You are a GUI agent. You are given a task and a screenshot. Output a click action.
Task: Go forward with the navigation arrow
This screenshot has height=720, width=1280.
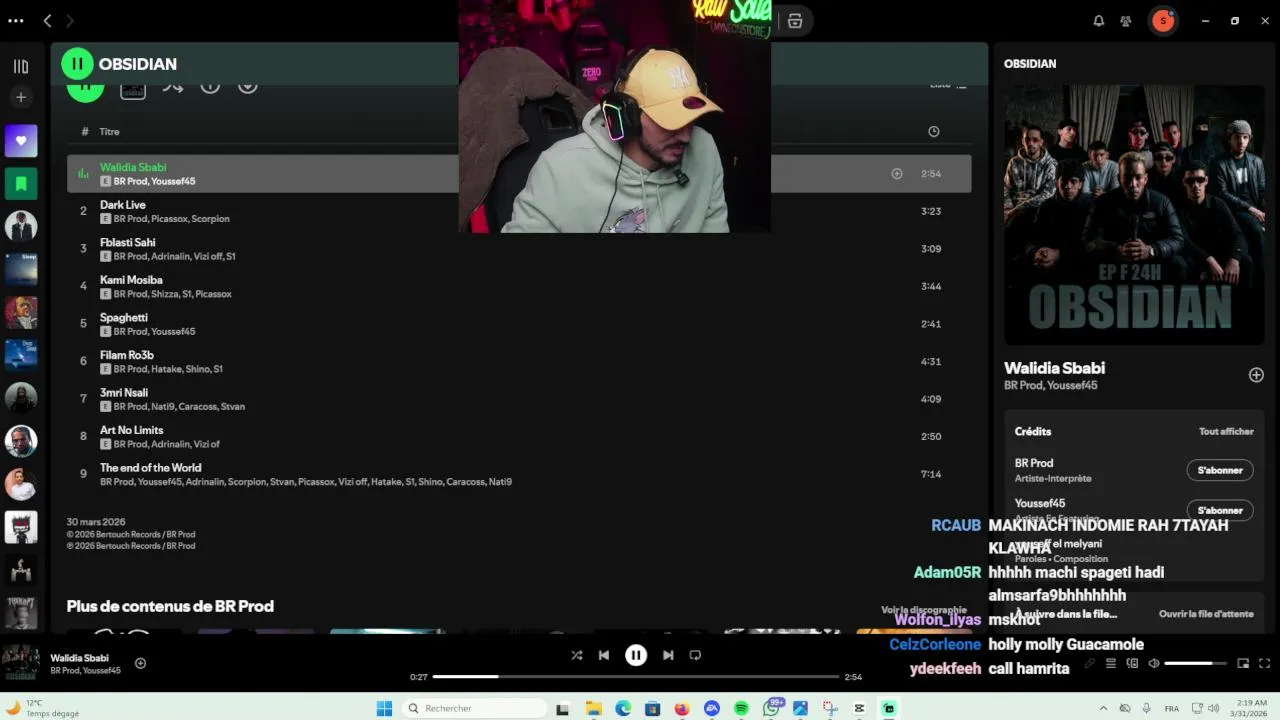(x=70, y=21)
